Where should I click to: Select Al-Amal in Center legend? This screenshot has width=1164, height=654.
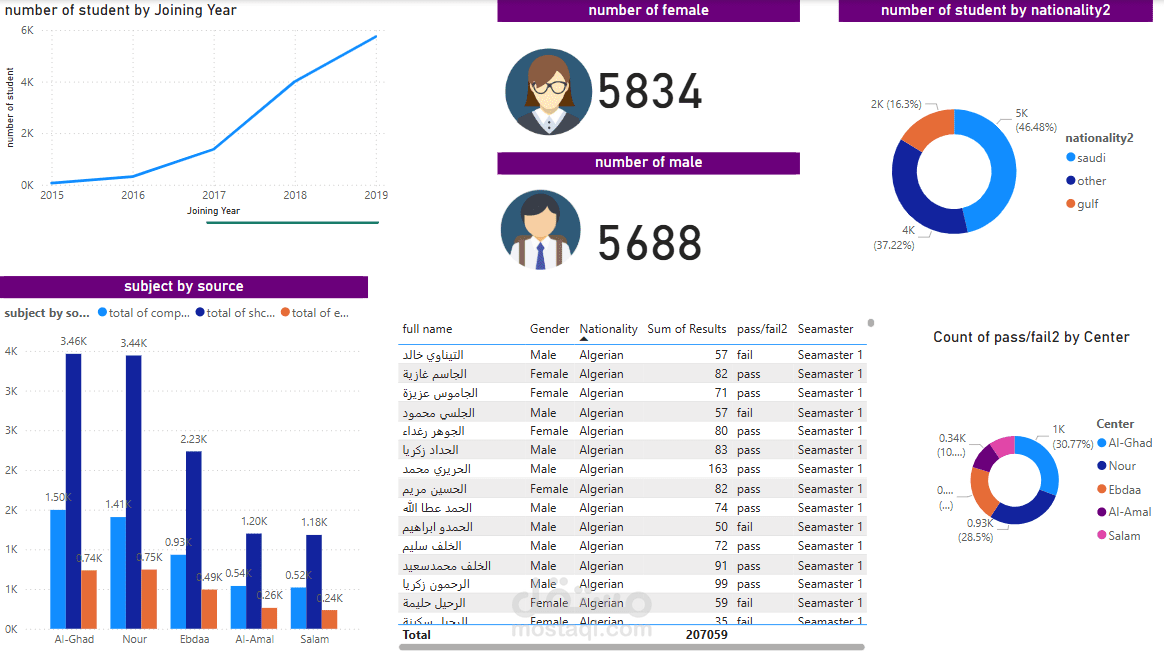click(x=1124, y=511)
